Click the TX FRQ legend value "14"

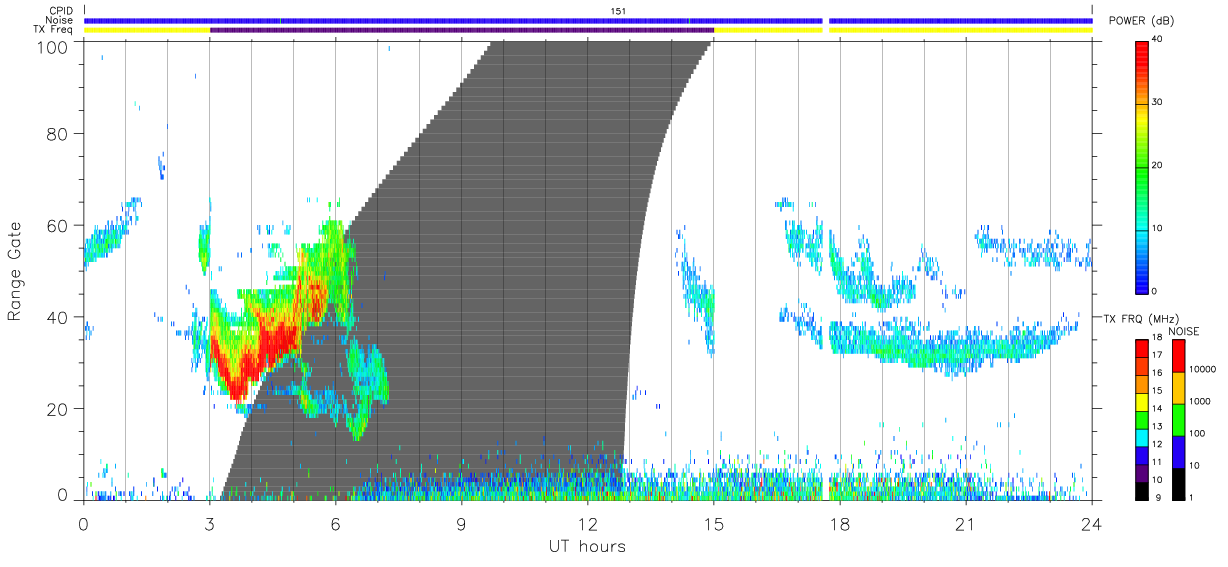coord(1156,408)
